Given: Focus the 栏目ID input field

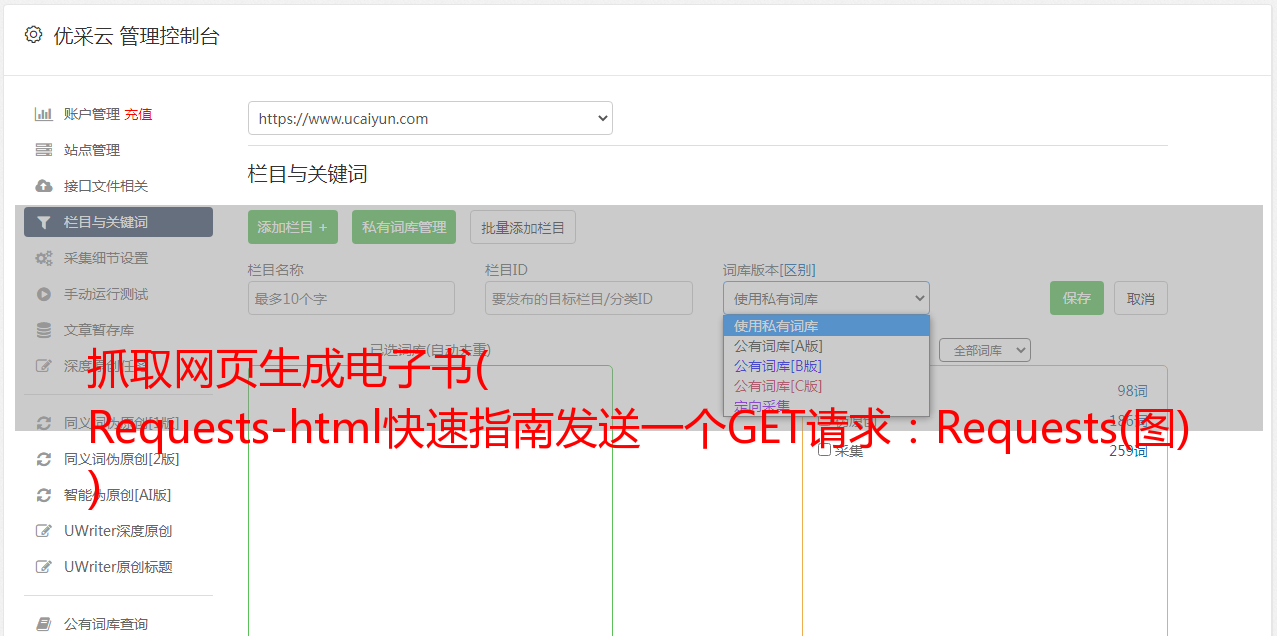Looking at the screenshot, I should click(589, 298).
